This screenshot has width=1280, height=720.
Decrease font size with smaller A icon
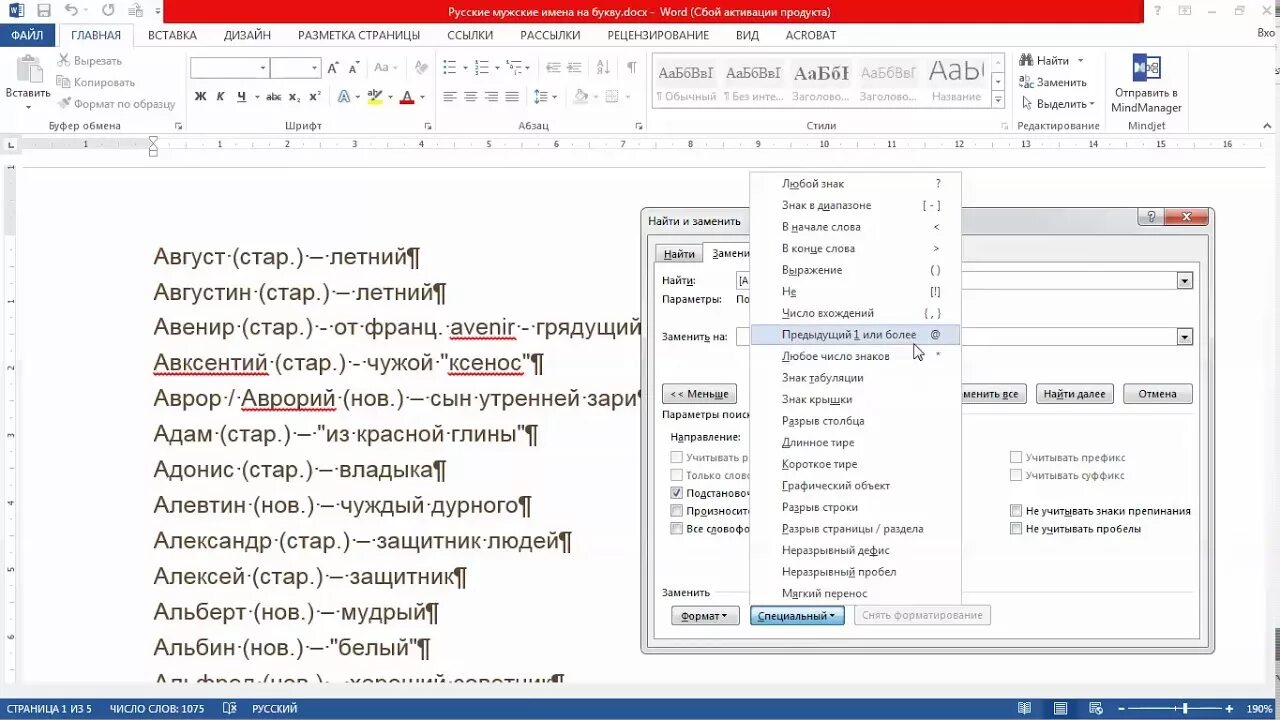click(353, 68)
